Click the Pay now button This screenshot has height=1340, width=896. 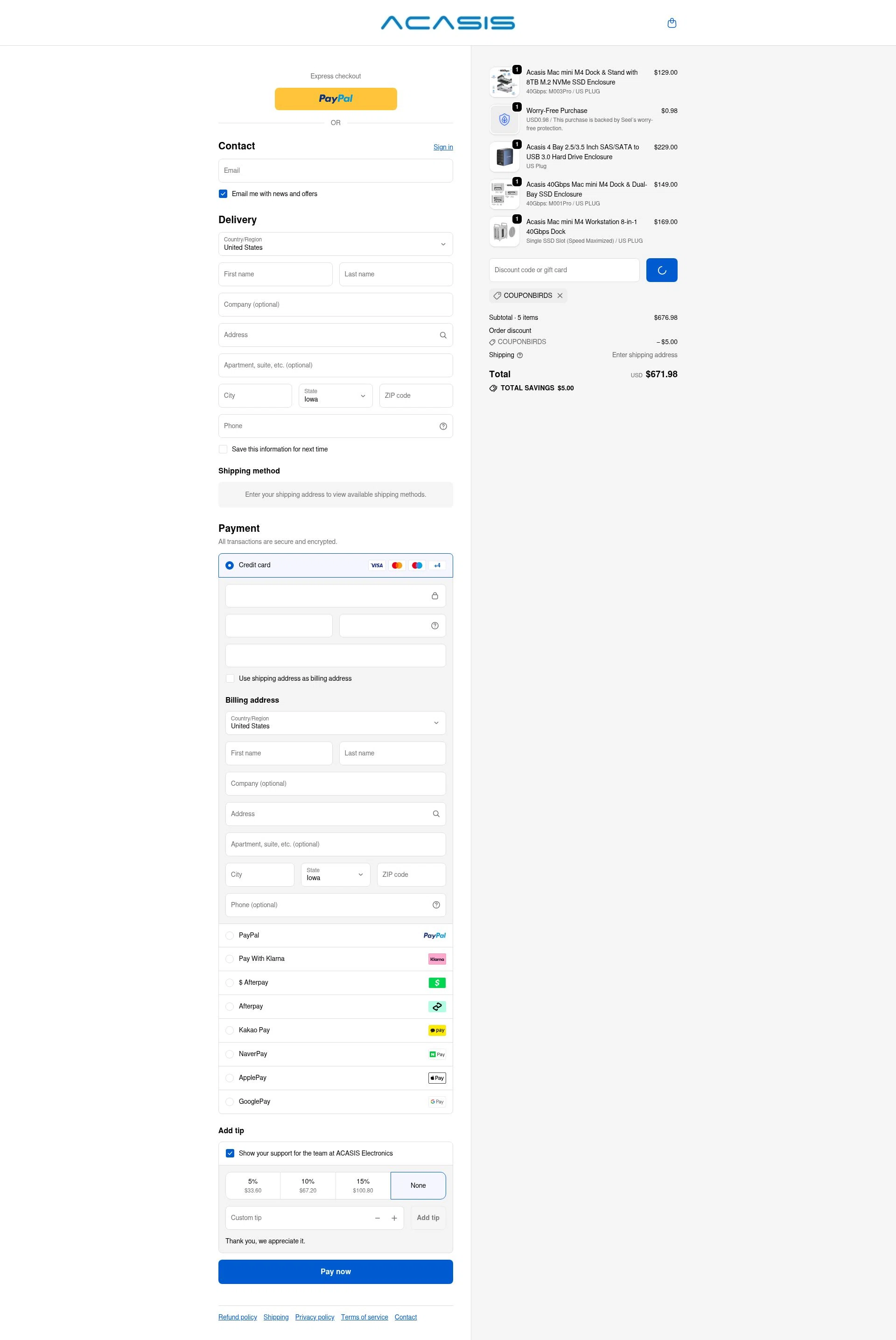click(335, 1271)
